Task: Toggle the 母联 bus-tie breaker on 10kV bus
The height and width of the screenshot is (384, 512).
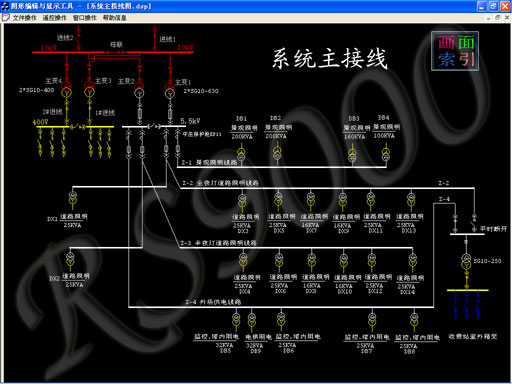Action: tap(116, 52)
